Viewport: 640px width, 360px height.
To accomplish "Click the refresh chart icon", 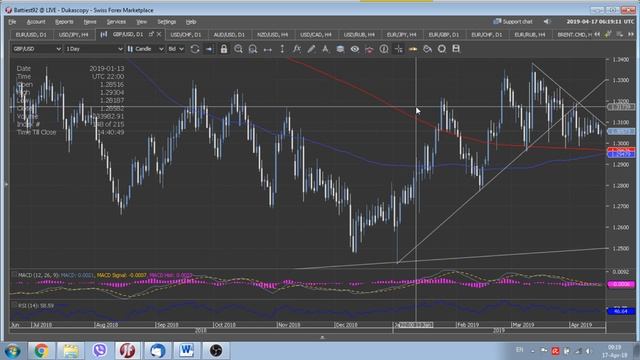I will click(195, 49).
